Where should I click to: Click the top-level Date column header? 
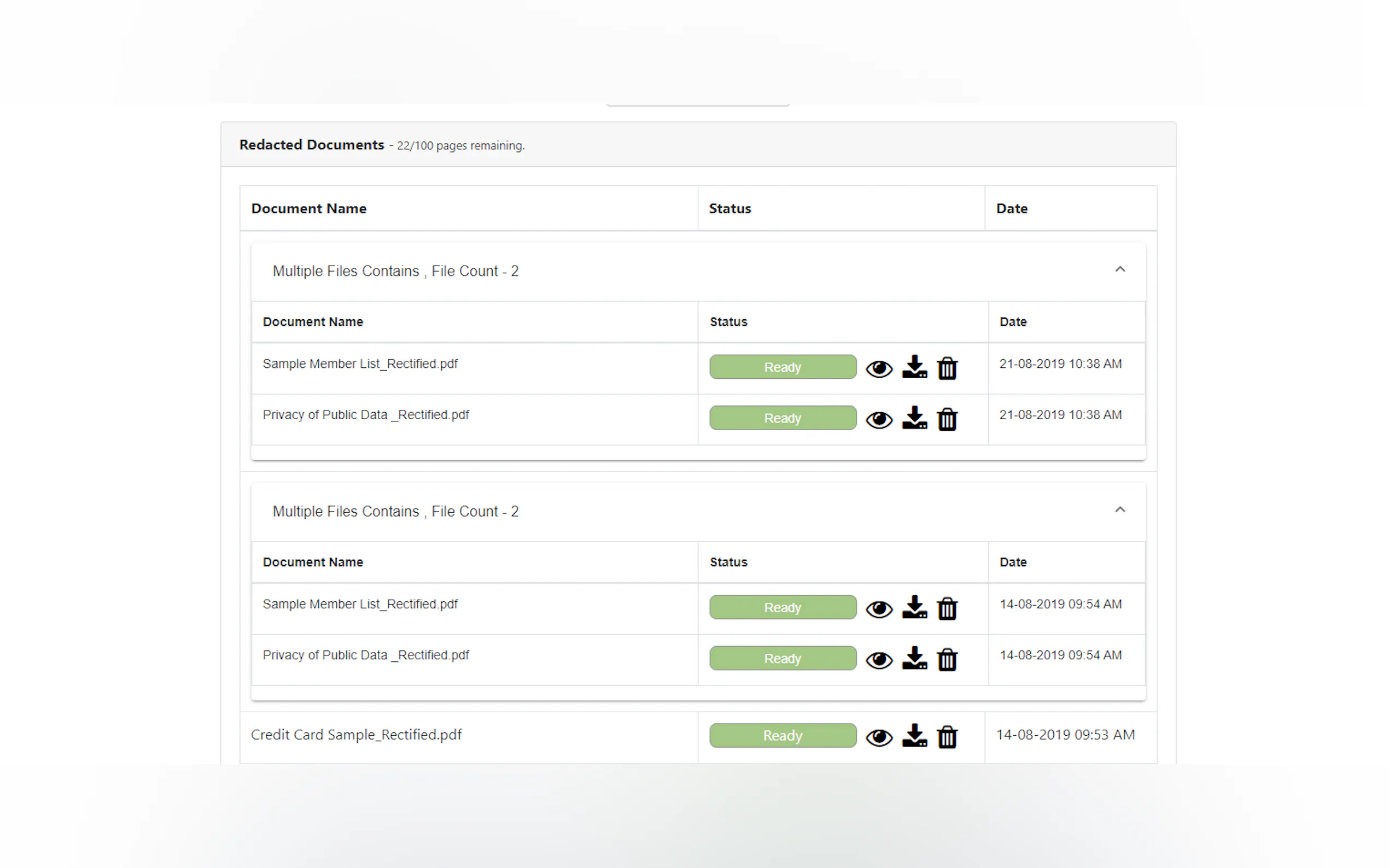click(1011, 208)
